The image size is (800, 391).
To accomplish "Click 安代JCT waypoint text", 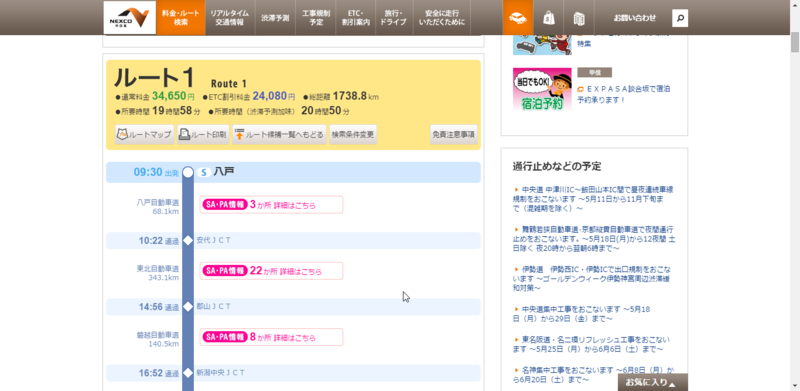I will coord(213,240).
